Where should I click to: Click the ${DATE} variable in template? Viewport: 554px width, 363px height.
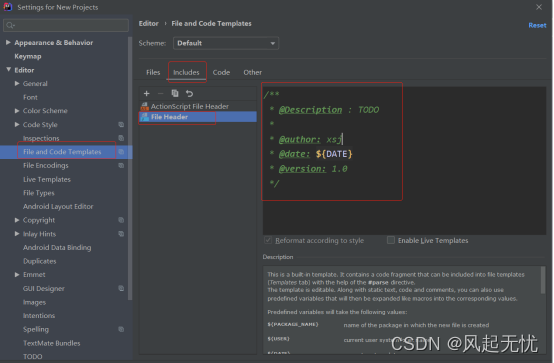coord(334,154)
